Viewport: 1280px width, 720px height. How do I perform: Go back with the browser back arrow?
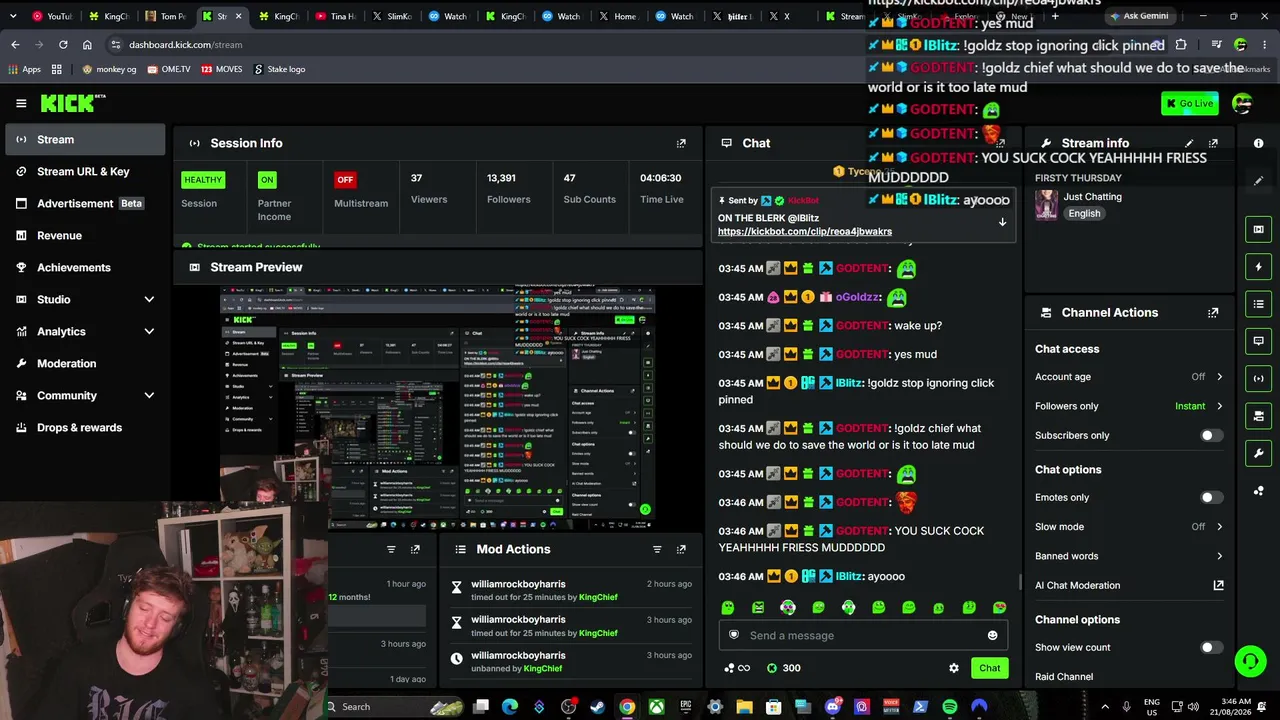coord(15,45)
